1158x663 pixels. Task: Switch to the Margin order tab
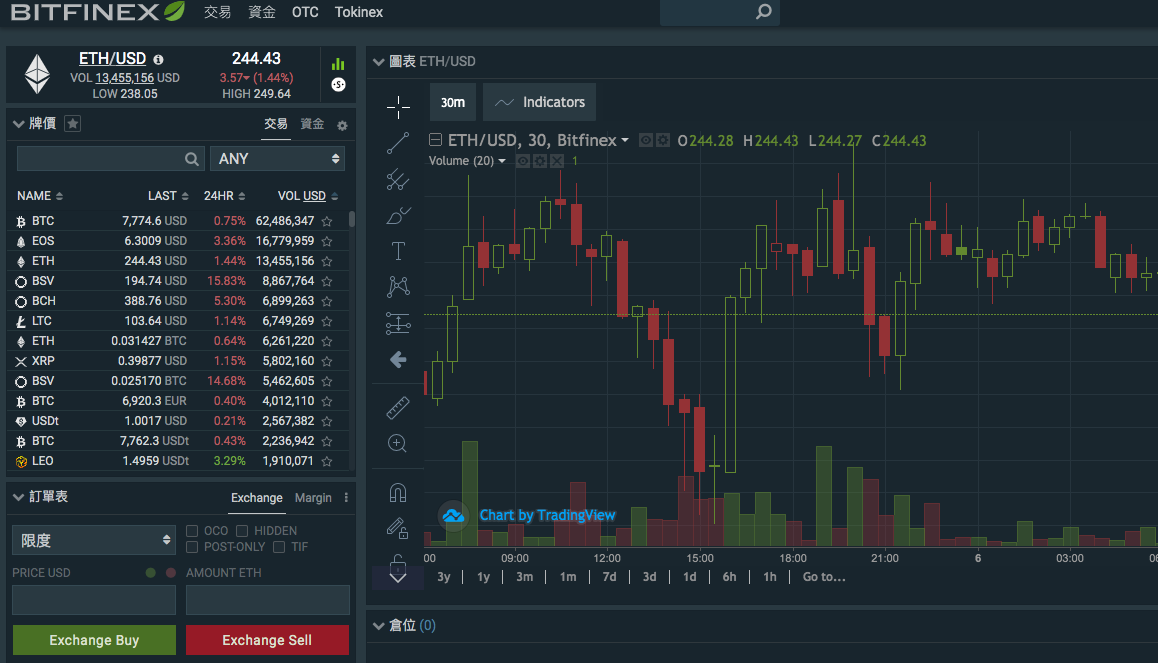(313, 498)
